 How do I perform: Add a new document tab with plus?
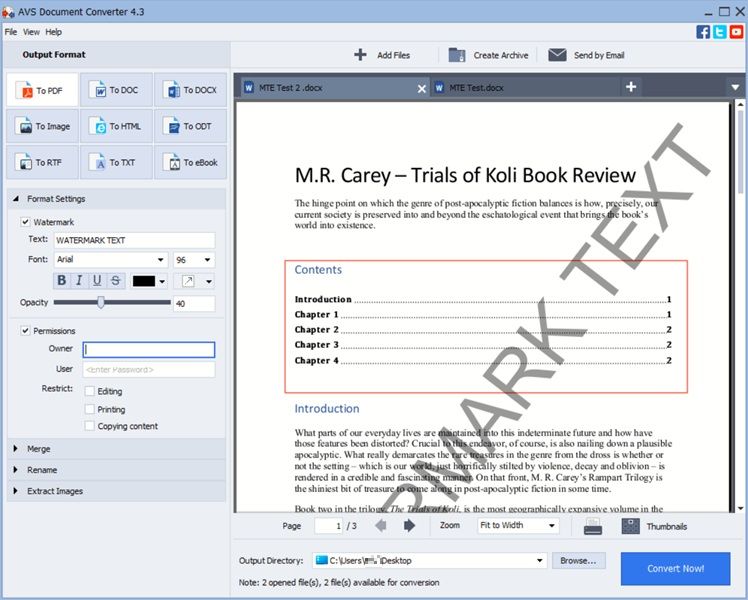coord(631,87)
